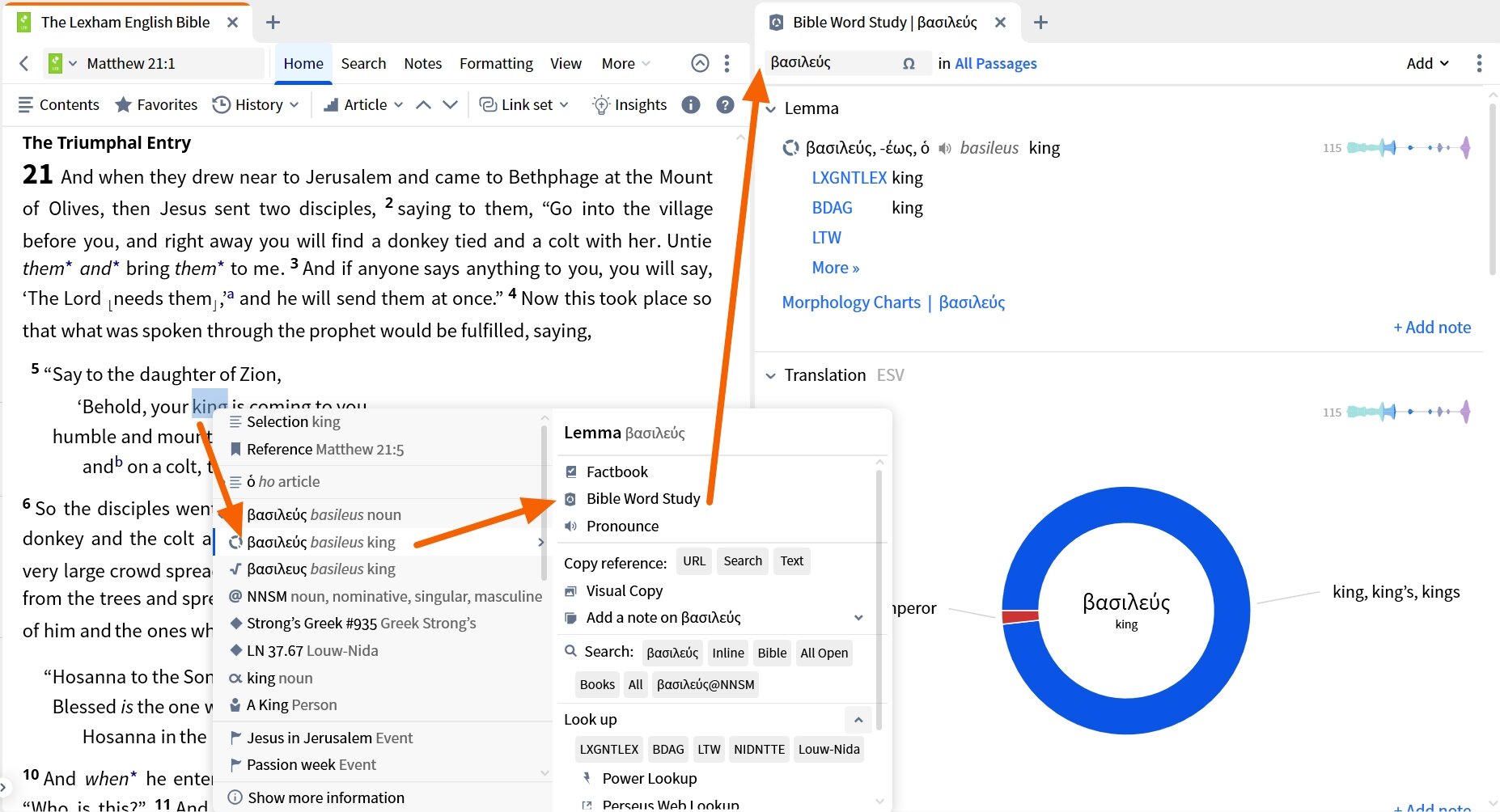This screenshot has width=1500, height=812.
Task: Copy reference as Text
Action: tap(792, 561)
